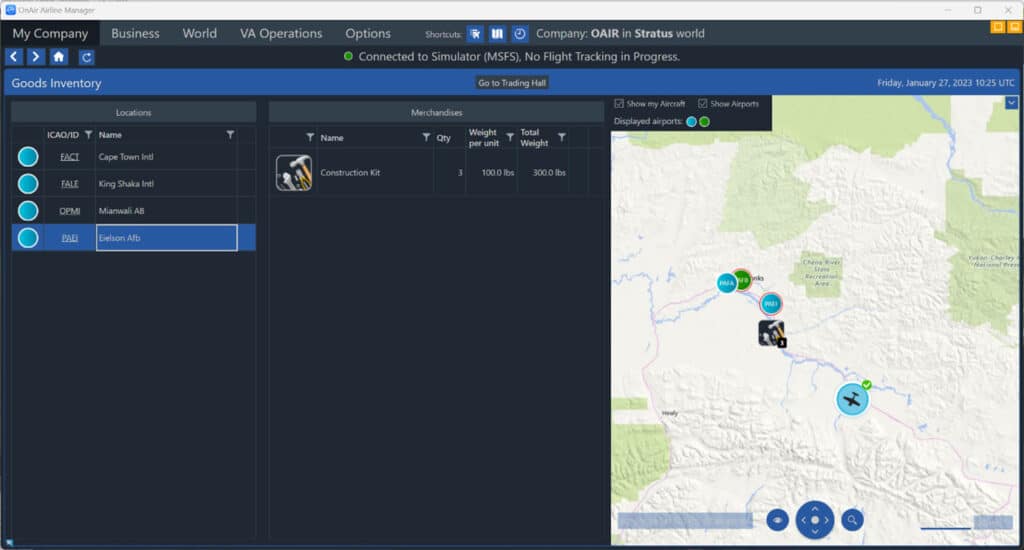Viewport: 1024px width, 550px height.
Task: Toggle the eye visibility button on map
Action: click(x=777, y=519)
